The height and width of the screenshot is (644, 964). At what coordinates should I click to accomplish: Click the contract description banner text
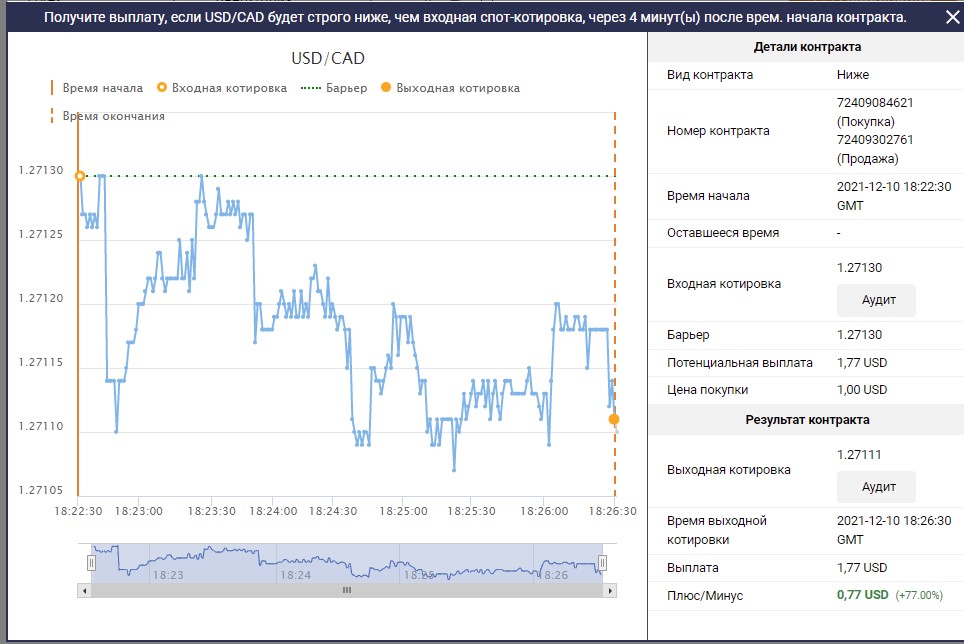tap(475, 17)
